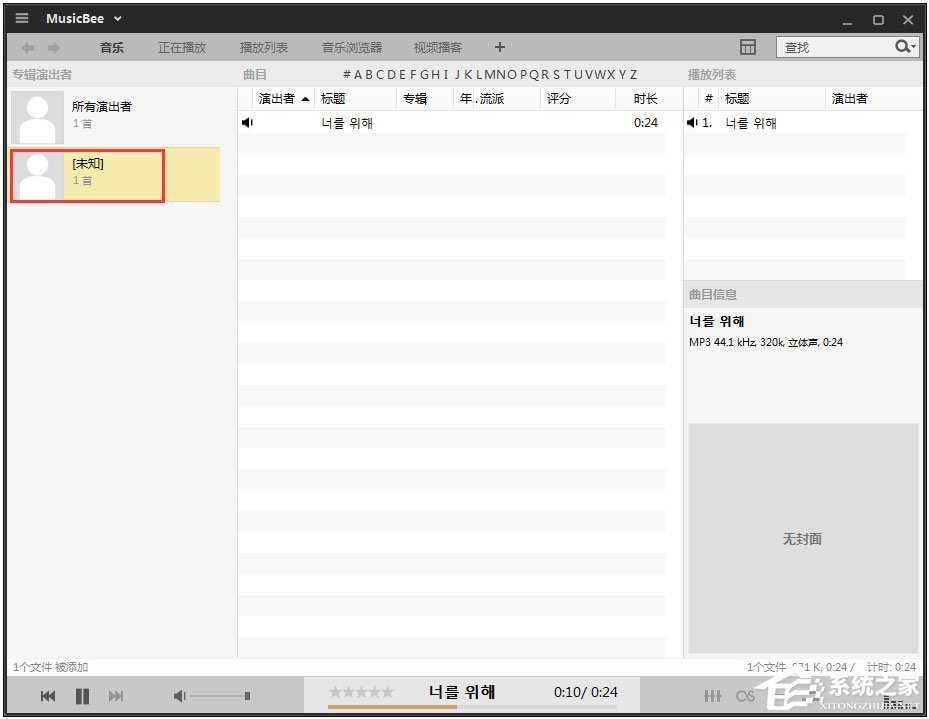
Task: Pause the currently playing track
Action: point(82,696)
